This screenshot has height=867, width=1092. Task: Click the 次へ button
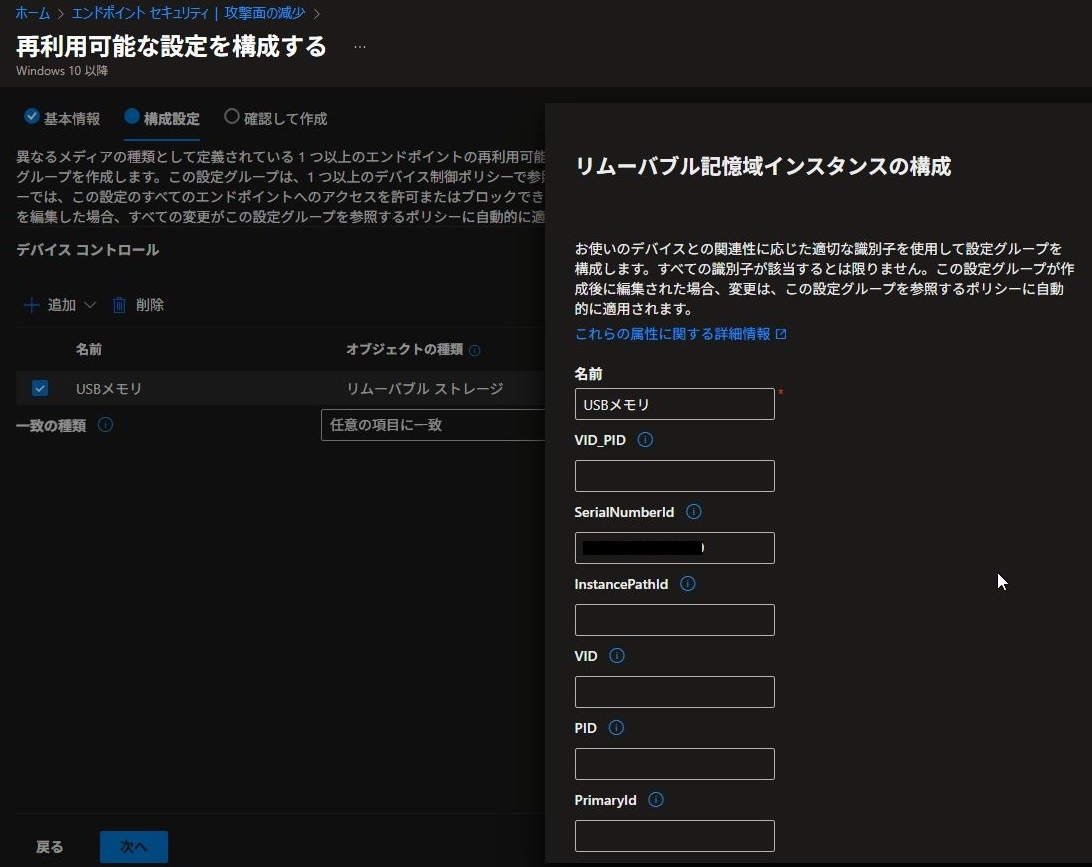point(134,847)
